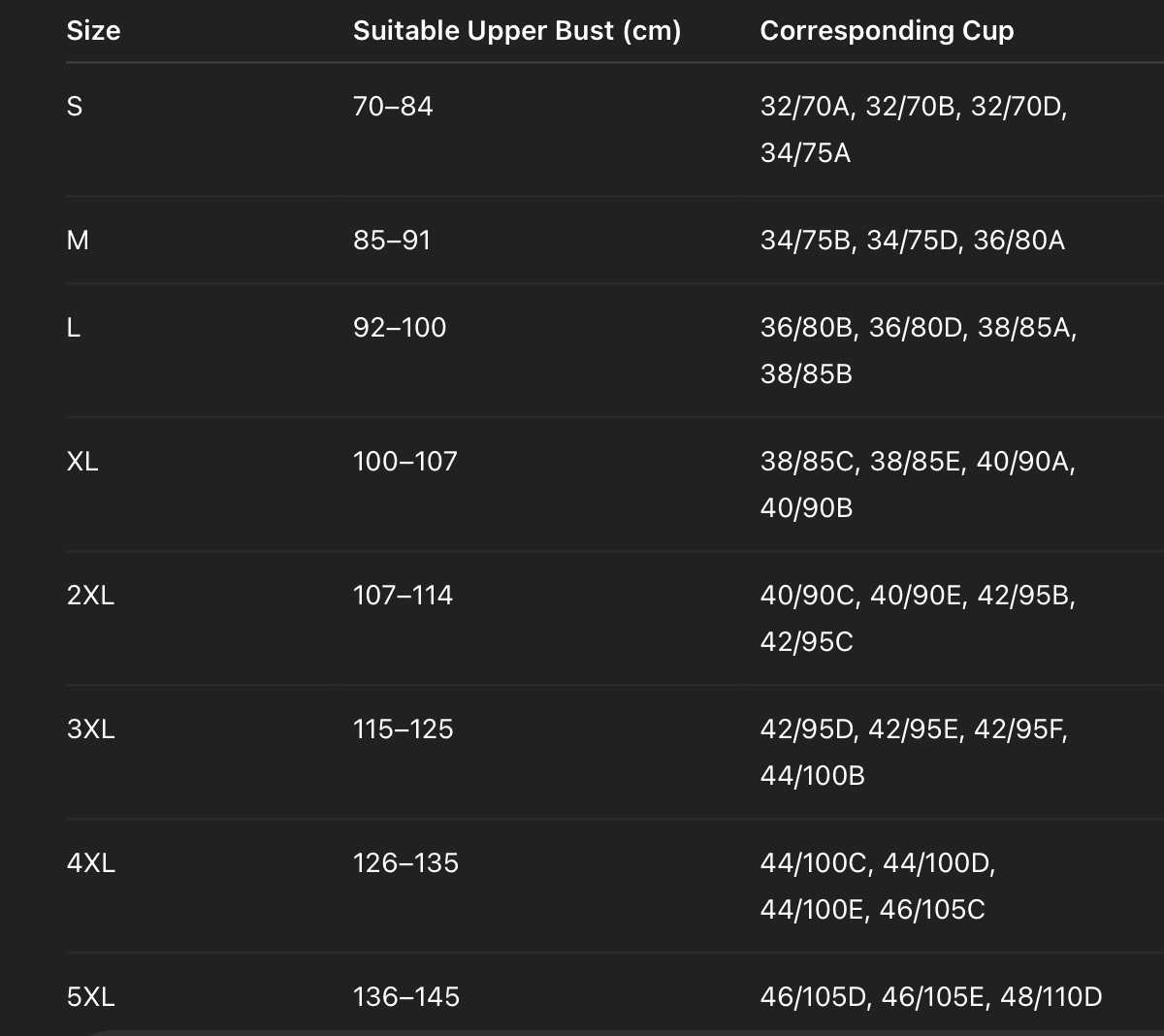This screenshot has height=1036, width=1164.
Task: Select the 3XL size row label
Action: (x=90, y=729)
